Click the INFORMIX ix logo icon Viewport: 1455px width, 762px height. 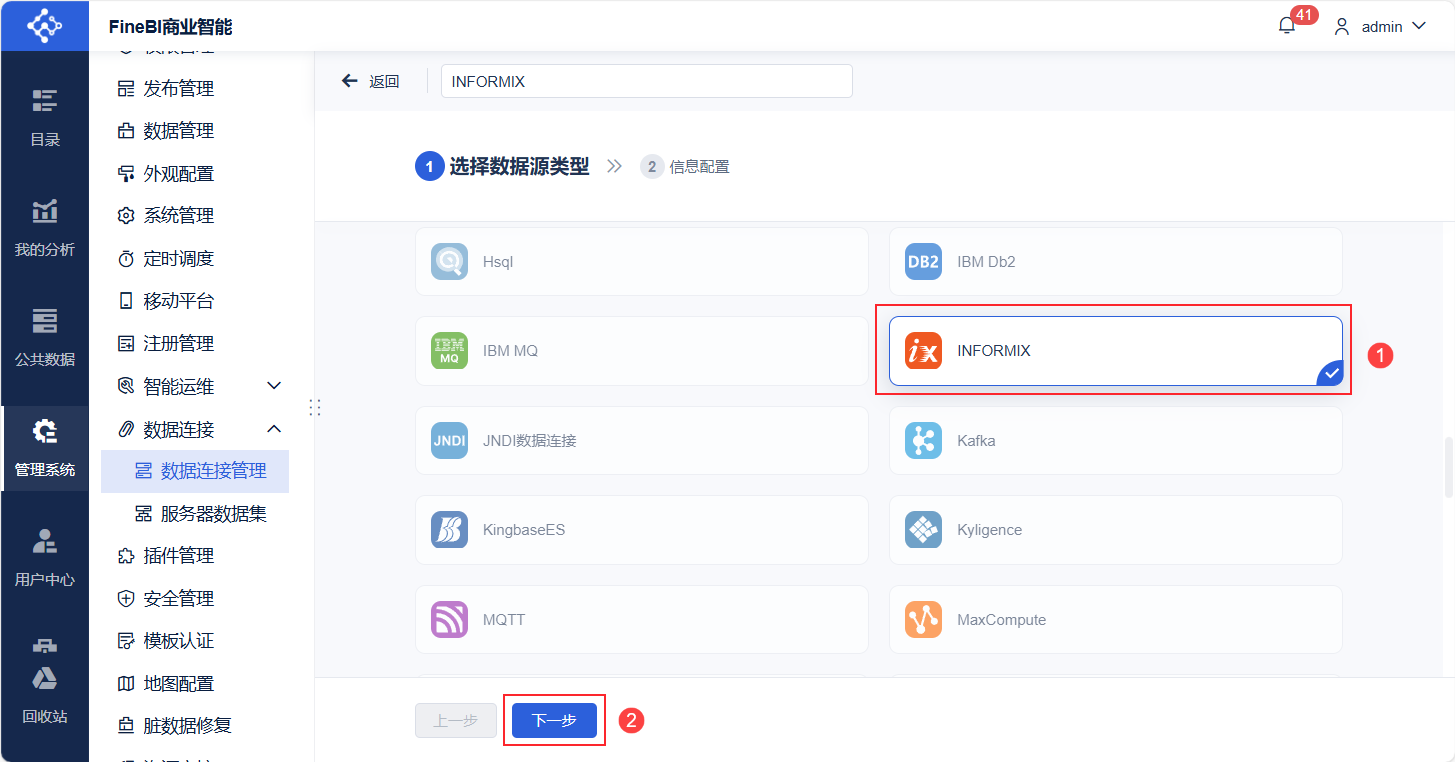(x=923, y=351)
